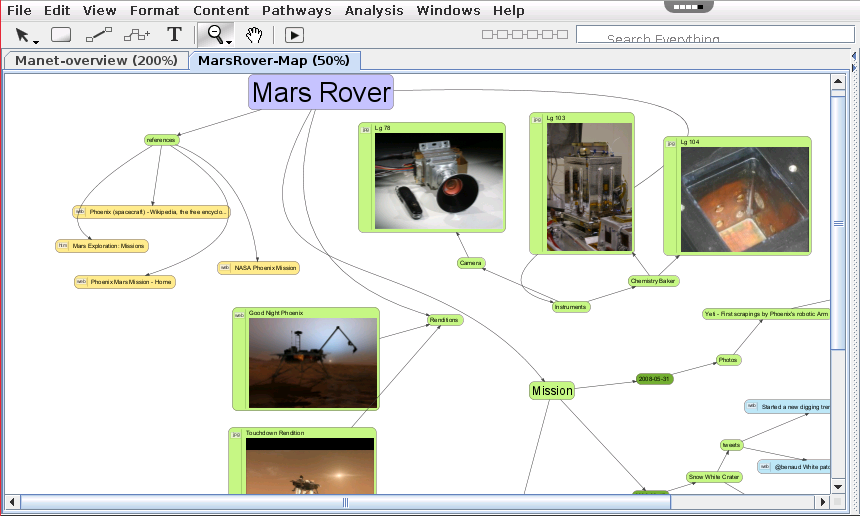This screenshot has height=516, width=860.
Task: Click jpg icon on Lg 103 node
Action: [538, 119]
